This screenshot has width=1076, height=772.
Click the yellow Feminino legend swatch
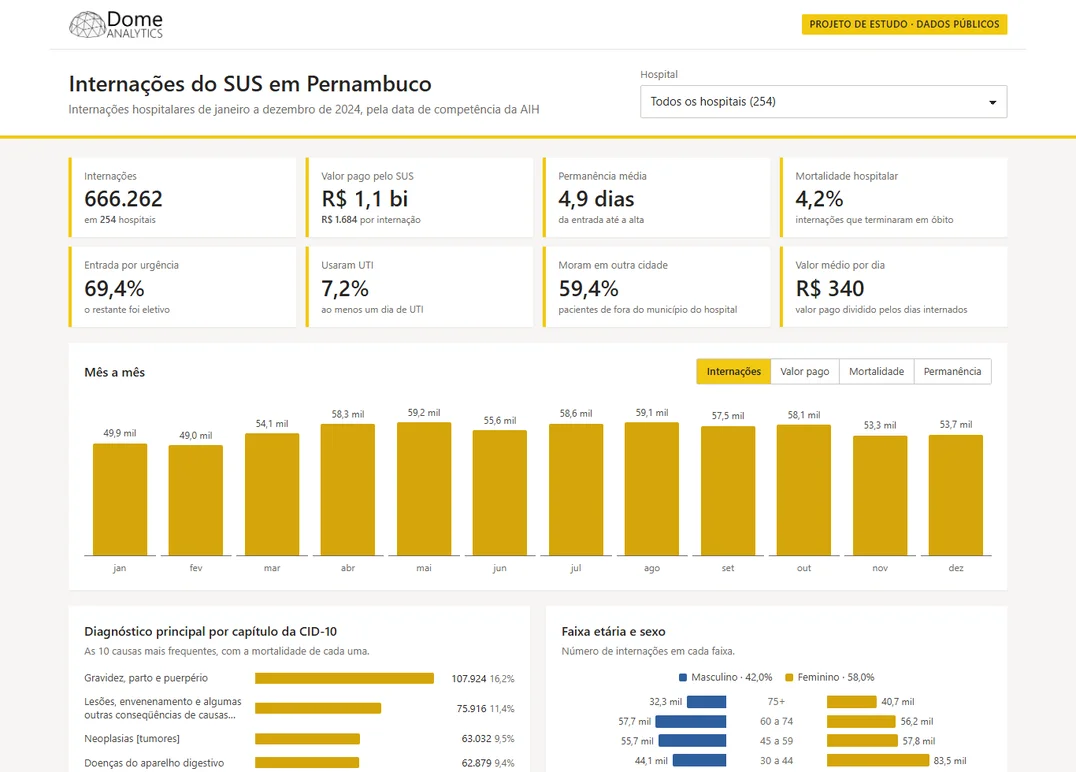789,677
